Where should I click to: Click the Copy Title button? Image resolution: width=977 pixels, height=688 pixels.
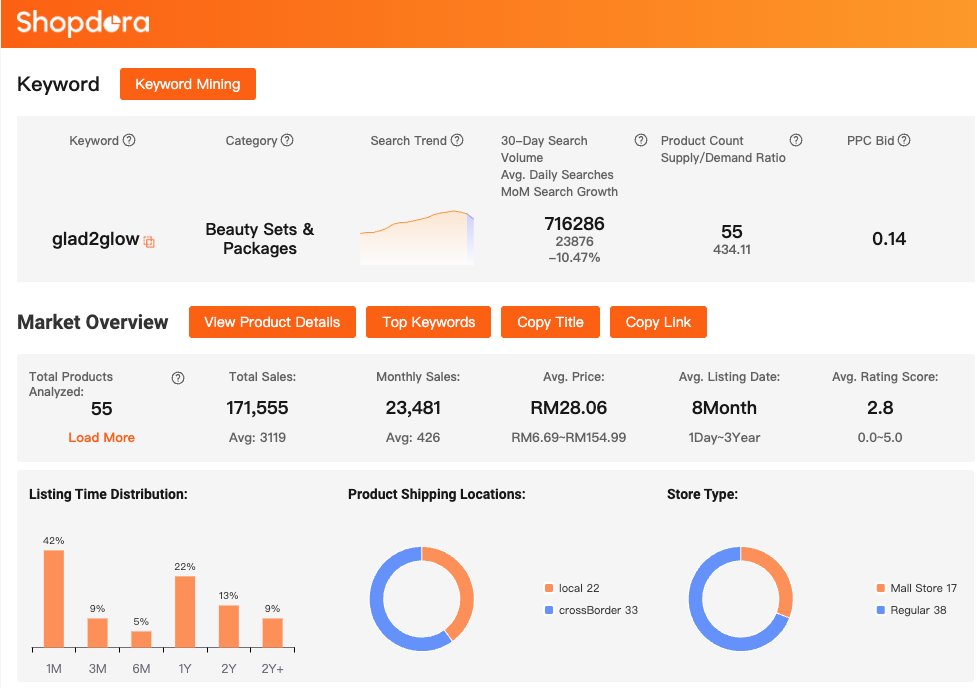550,322
